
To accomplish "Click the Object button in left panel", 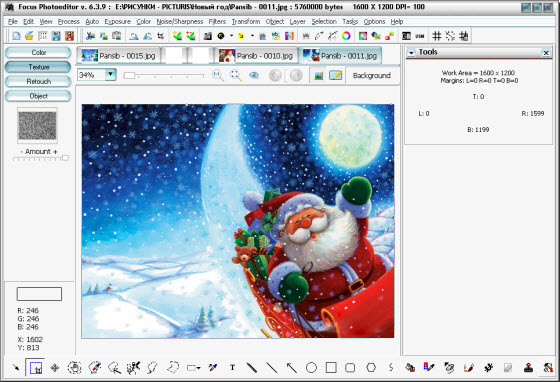I will 38,96.
